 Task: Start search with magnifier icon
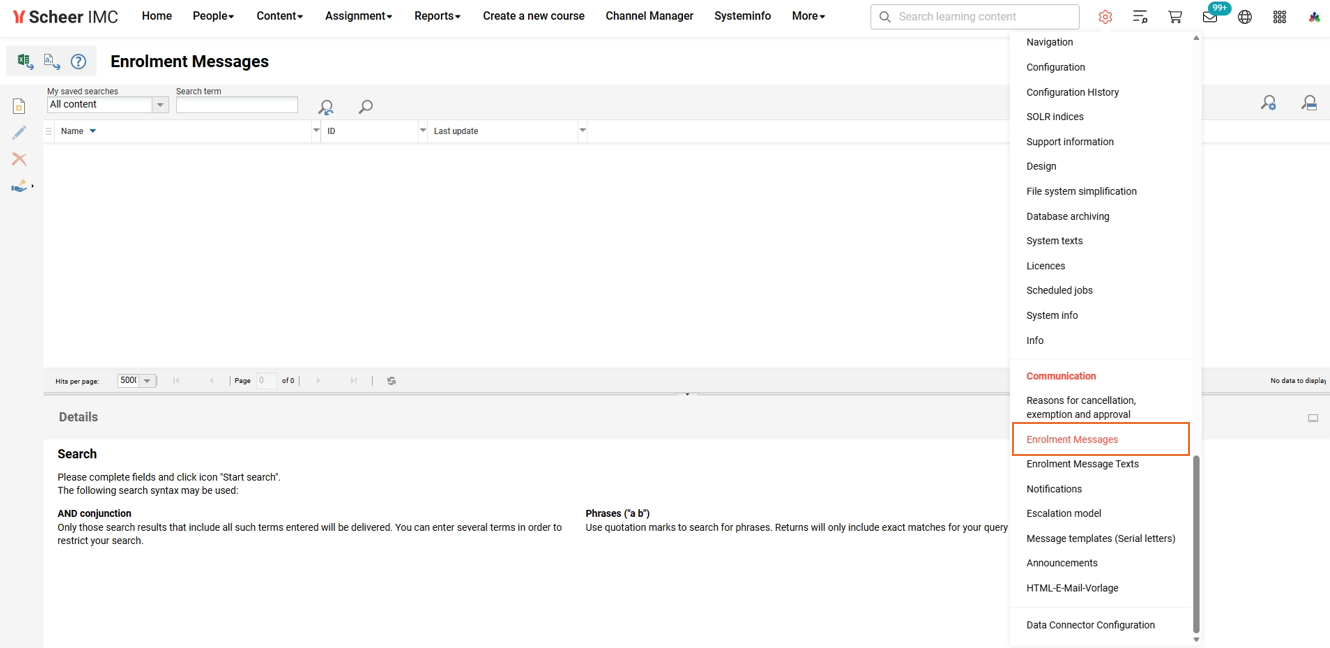366,107
